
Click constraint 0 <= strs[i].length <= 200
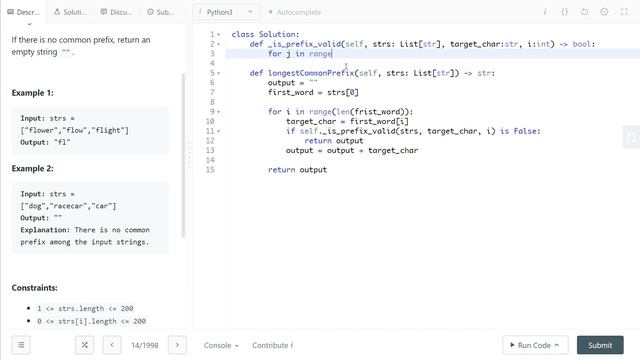click(91, 321)
